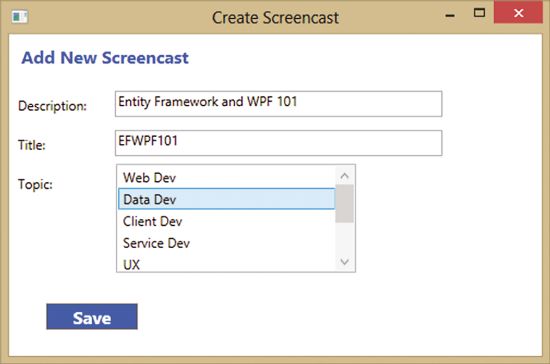550x364 pixels.
Task: Click the topic list scrollbar thumb
Action: coord(344,203)
